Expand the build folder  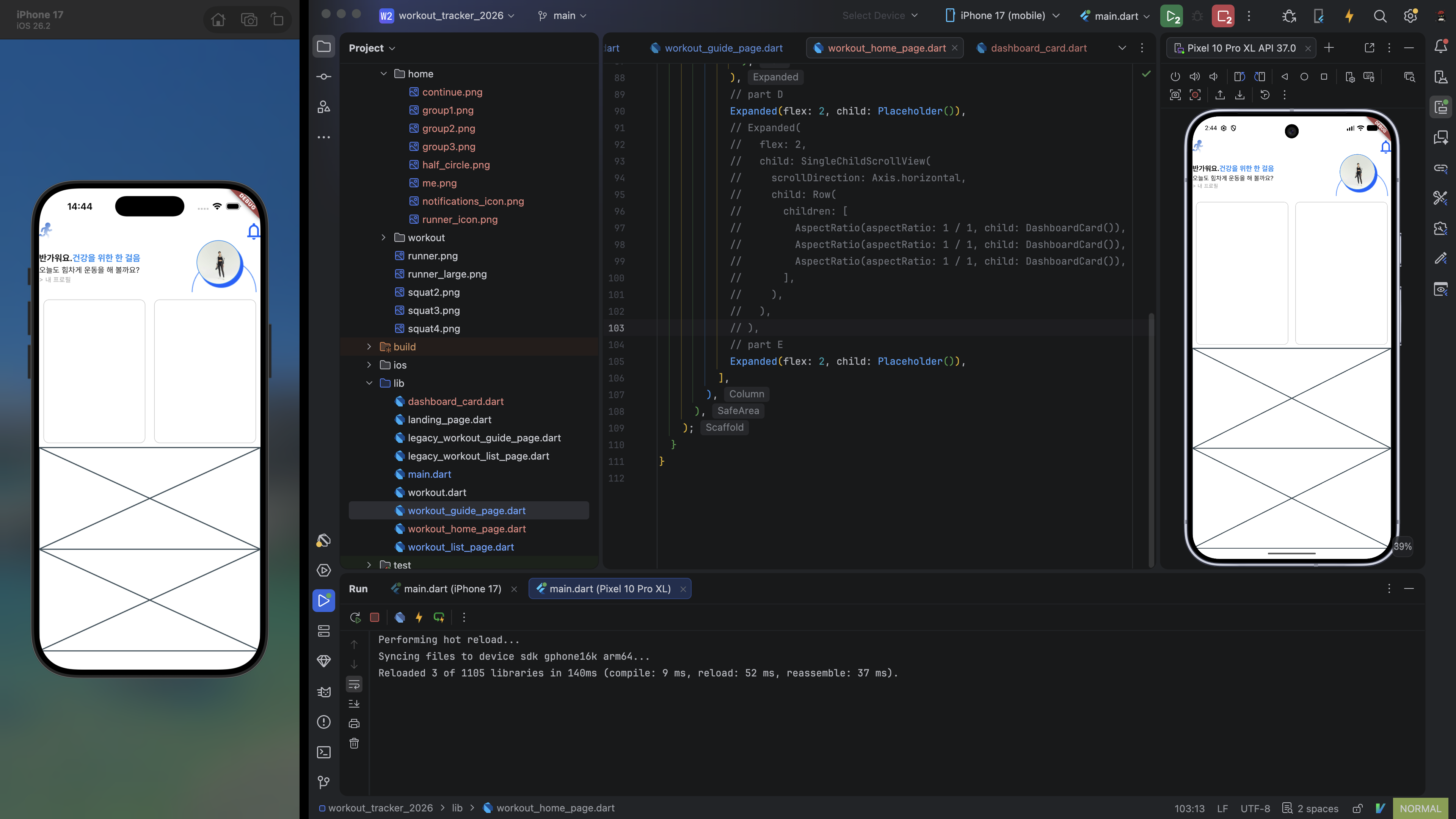[x=369, y=347]
